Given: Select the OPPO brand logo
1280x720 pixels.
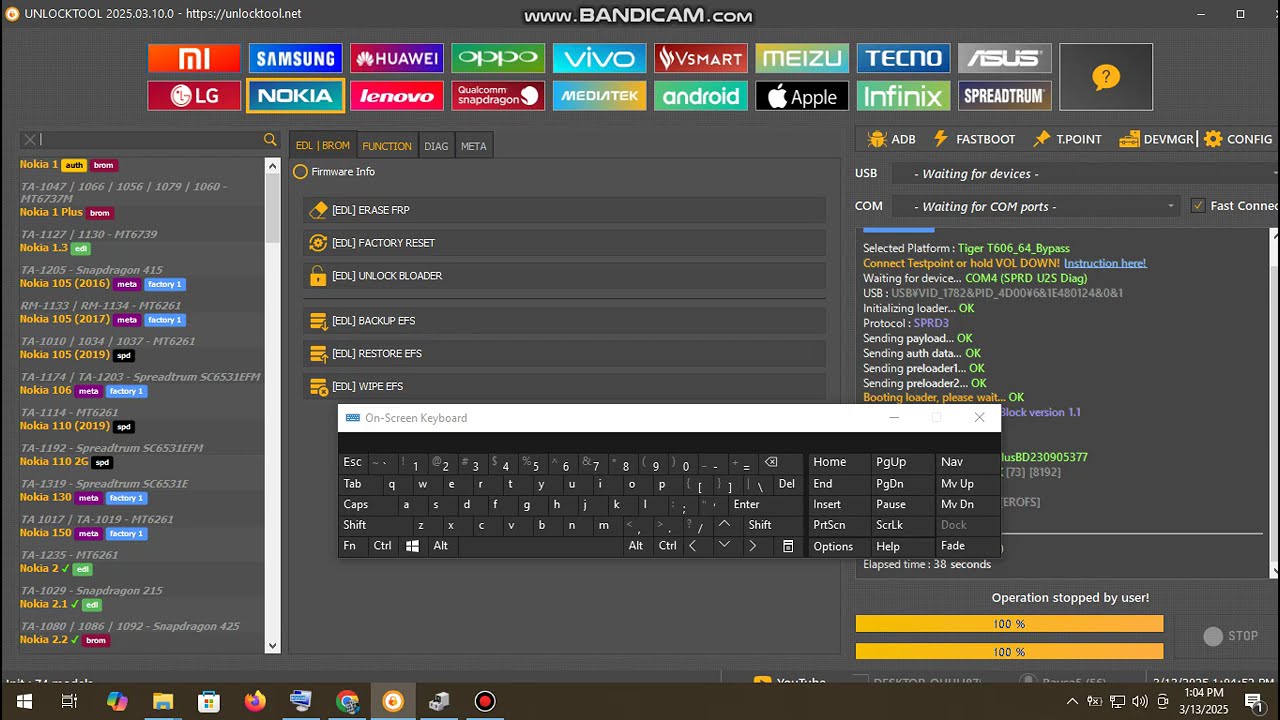Looking at the screenshot, I should (498, 58).
